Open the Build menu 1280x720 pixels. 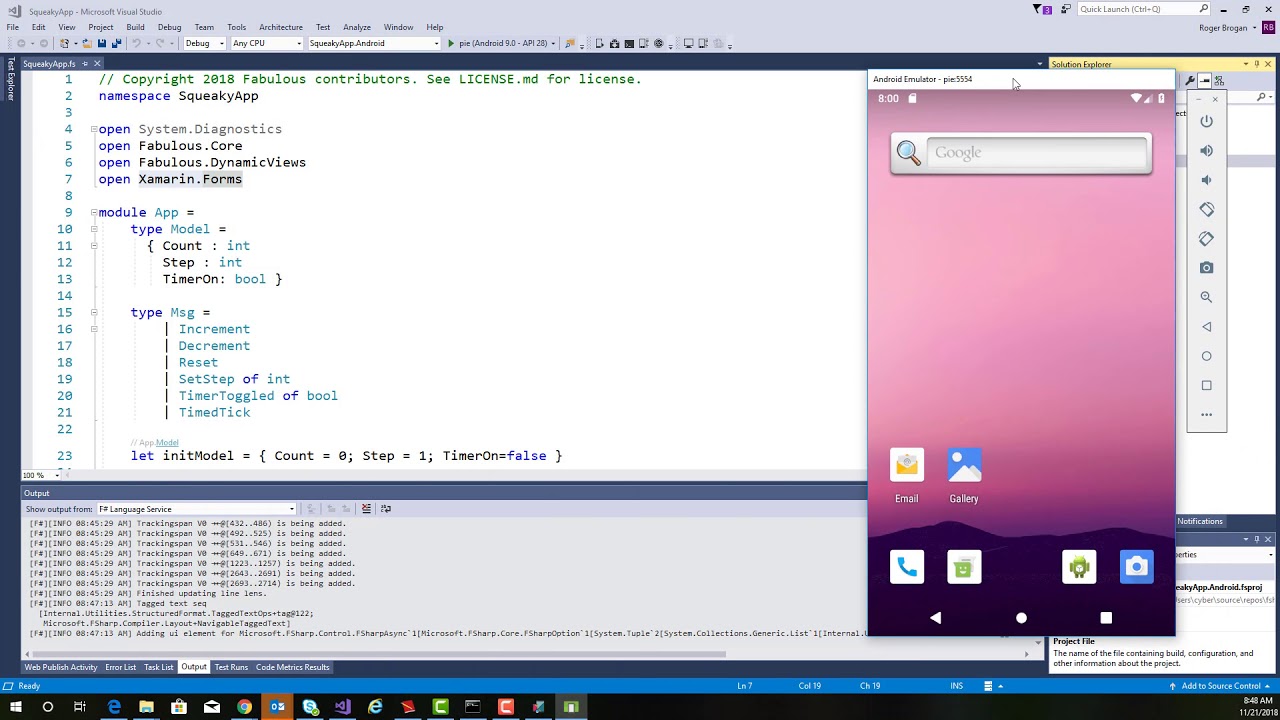tap(135, 27)
